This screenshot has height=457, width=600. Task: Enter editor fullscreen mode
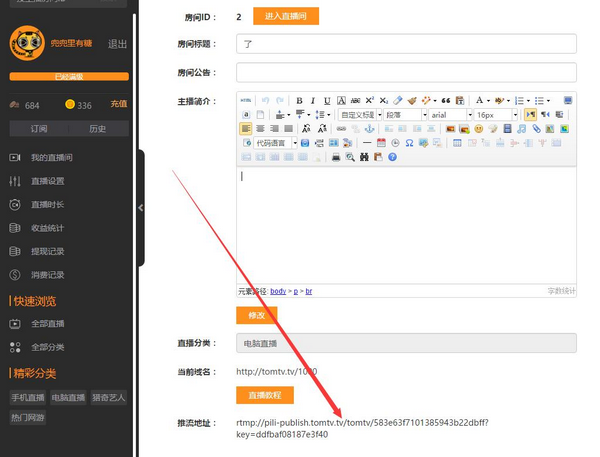click(568, 101)
